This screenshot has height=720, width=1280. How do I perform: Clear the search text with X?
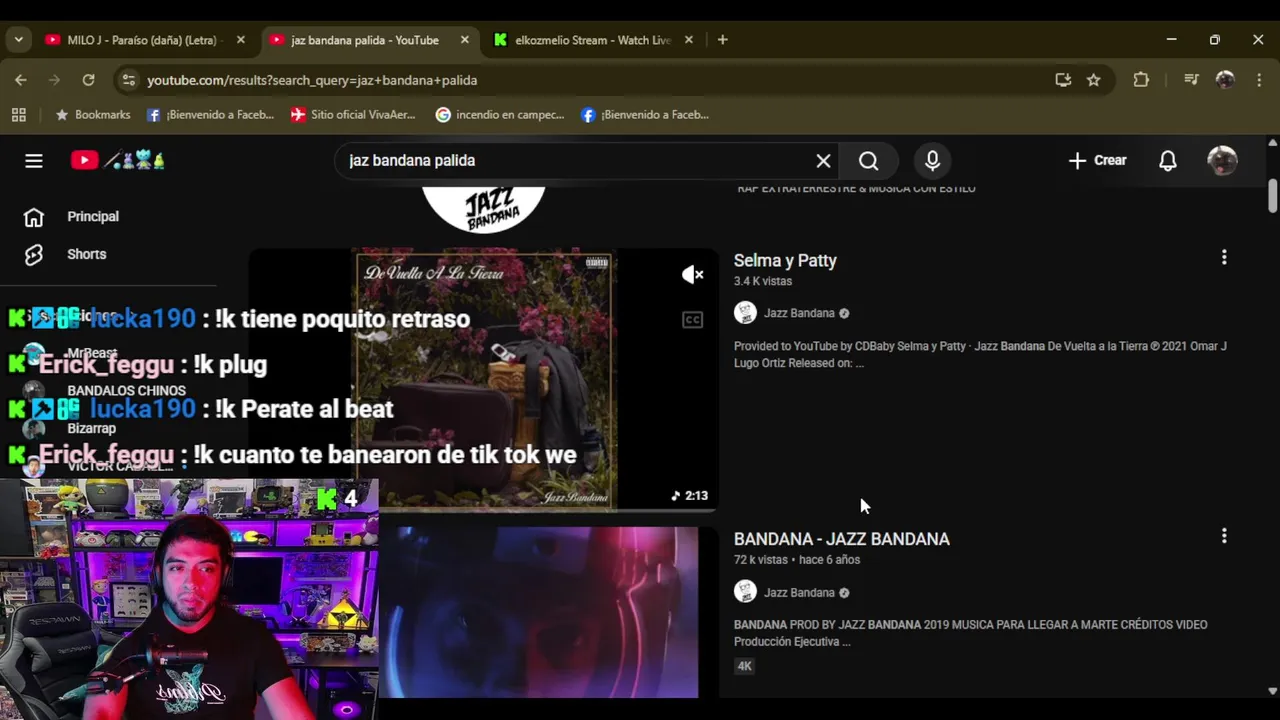point(823,161)
